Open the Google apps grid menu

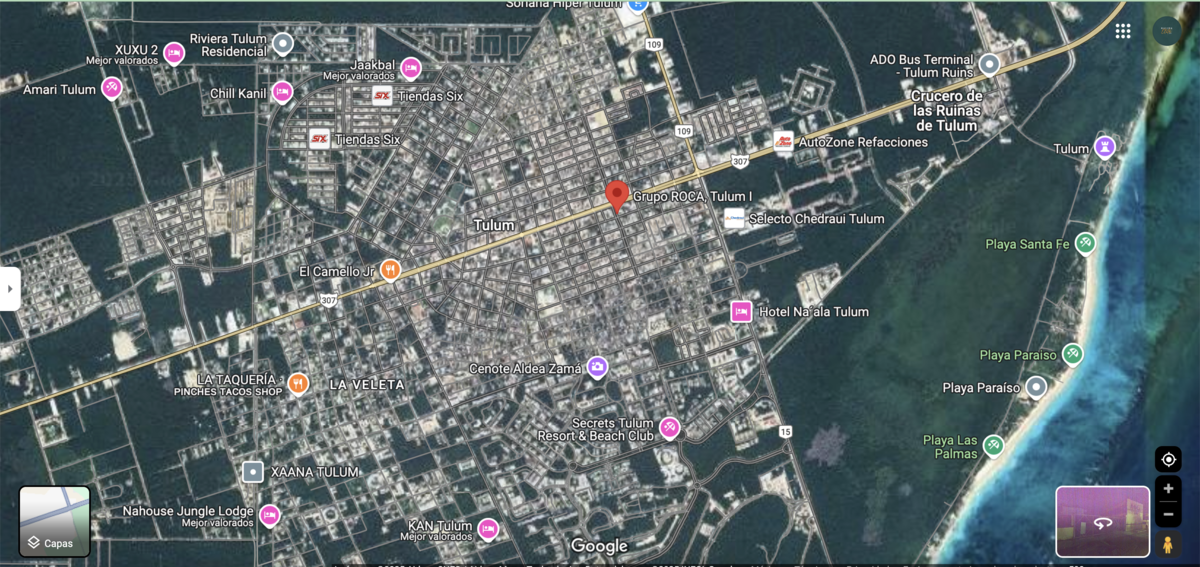[1123, 31]
